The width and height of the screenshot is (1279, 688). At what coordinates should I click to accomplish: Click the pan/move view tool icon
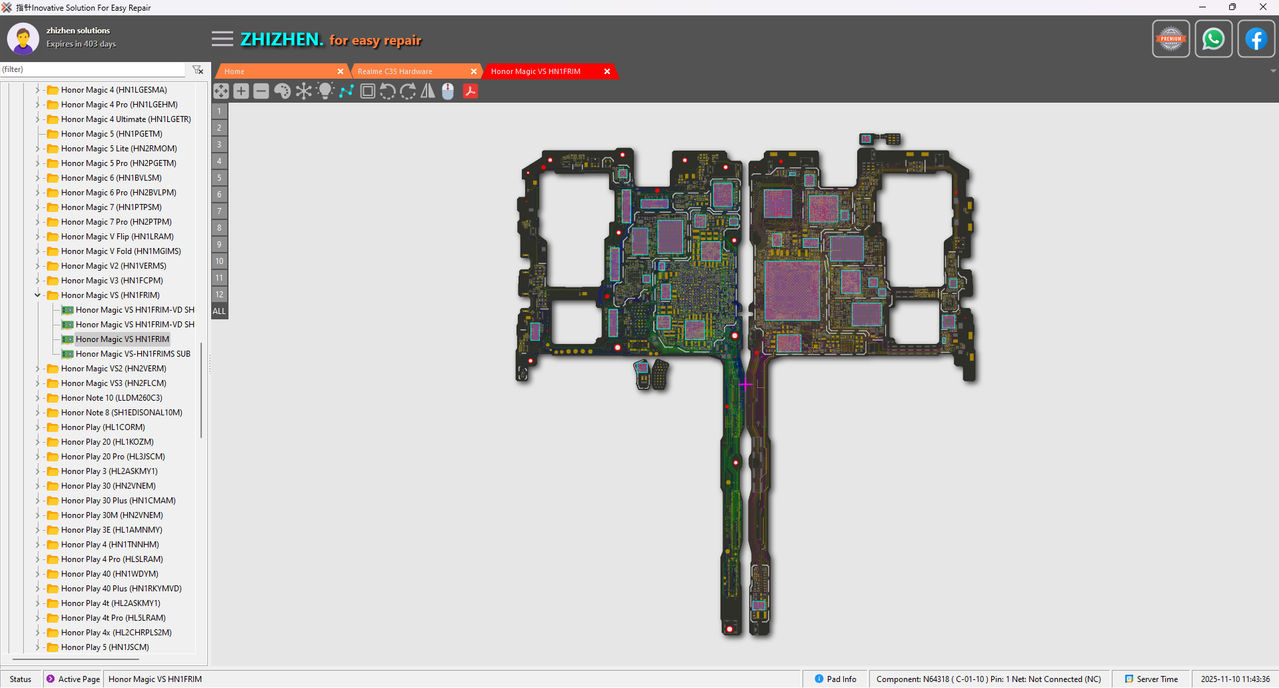(x=221, y=91)
